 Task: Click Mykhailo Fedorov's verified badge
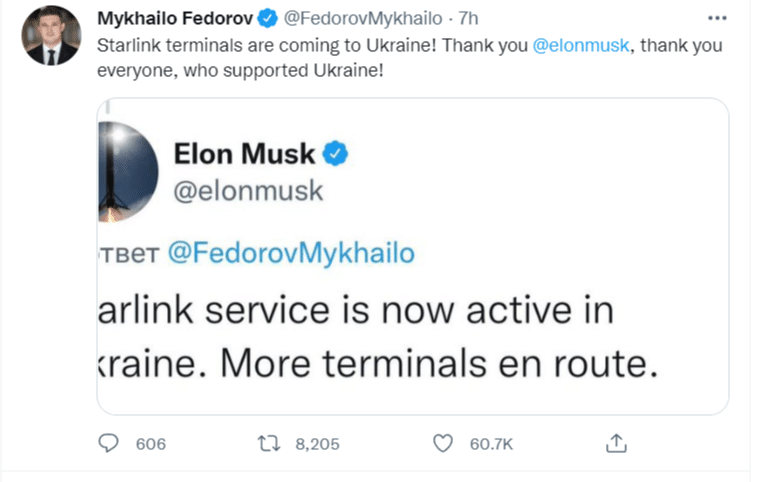[268, 19]
